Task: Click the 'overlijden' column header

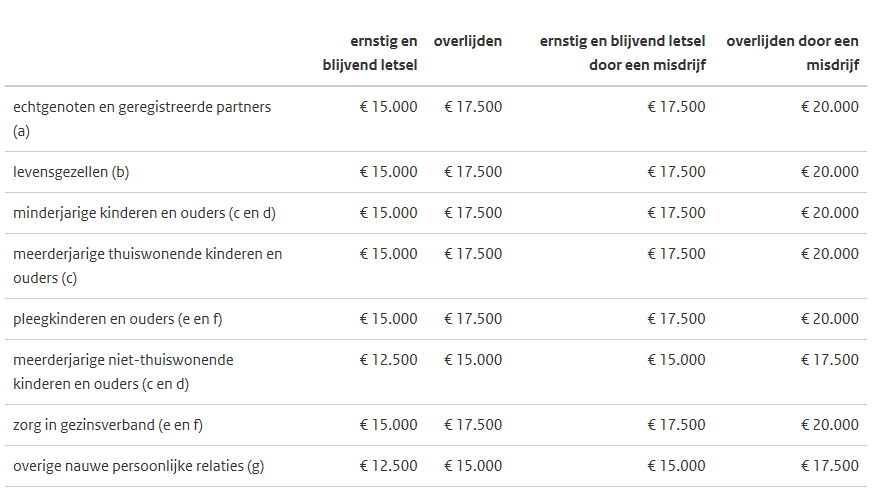Action: tap(468, 41)
